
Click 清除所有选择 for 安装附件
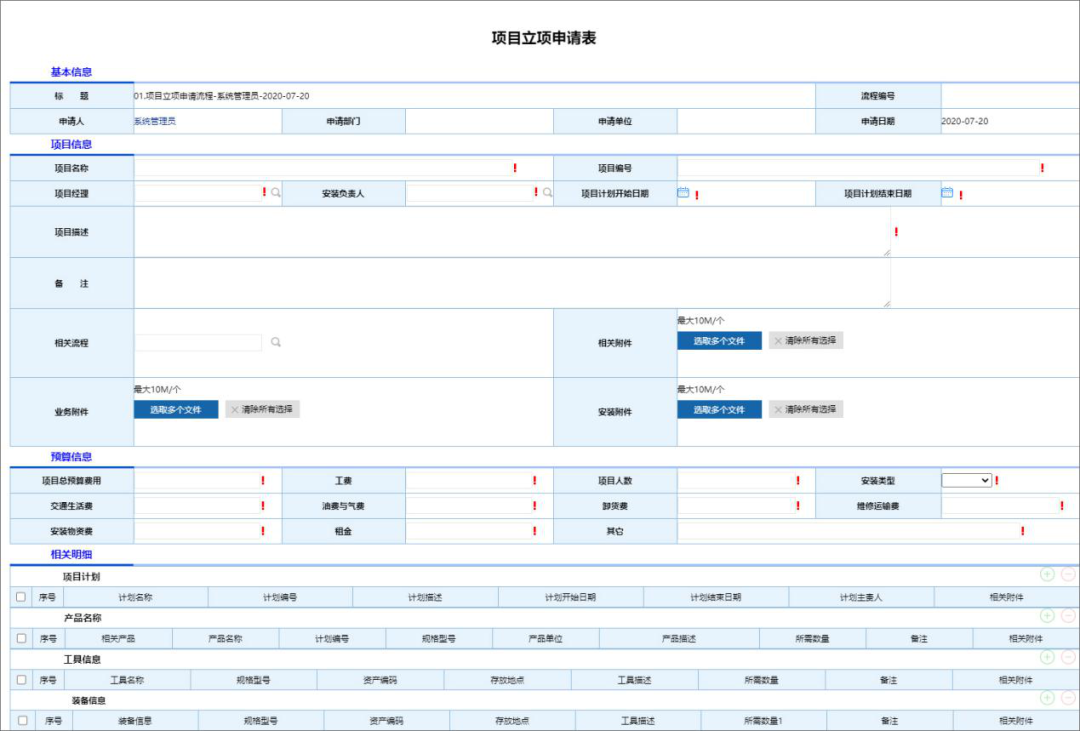[x=806, y=409]
